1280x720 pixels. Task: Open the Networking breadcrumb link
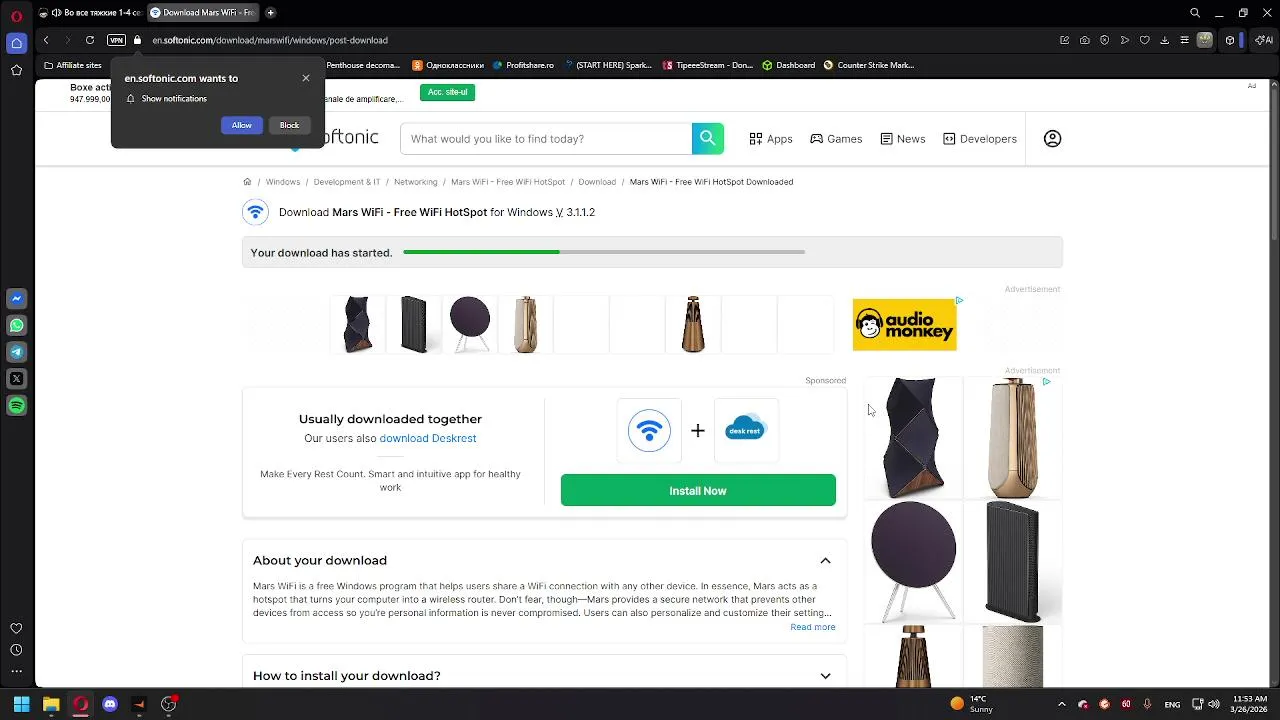tap(416, 182)
